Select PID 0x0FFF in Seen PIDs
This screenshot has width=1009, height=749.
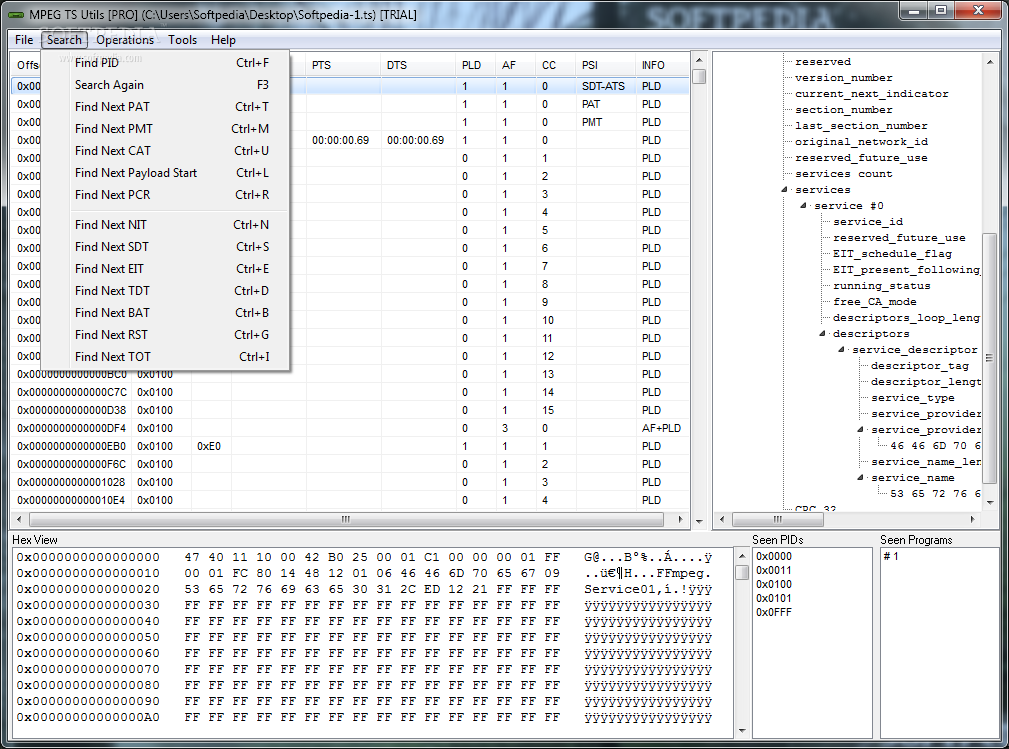tap(773, 613)
